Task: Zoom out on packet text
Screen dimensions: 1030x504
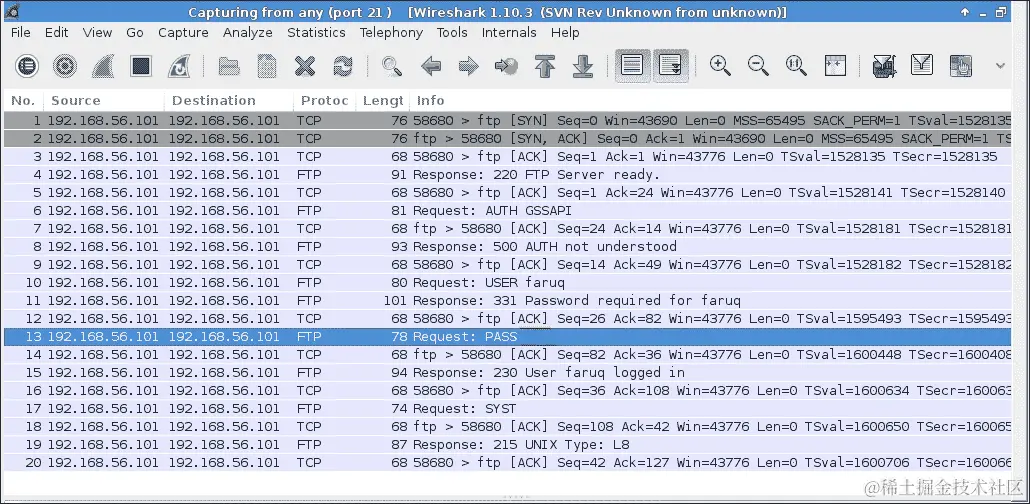Action: [x=758, y=66]
